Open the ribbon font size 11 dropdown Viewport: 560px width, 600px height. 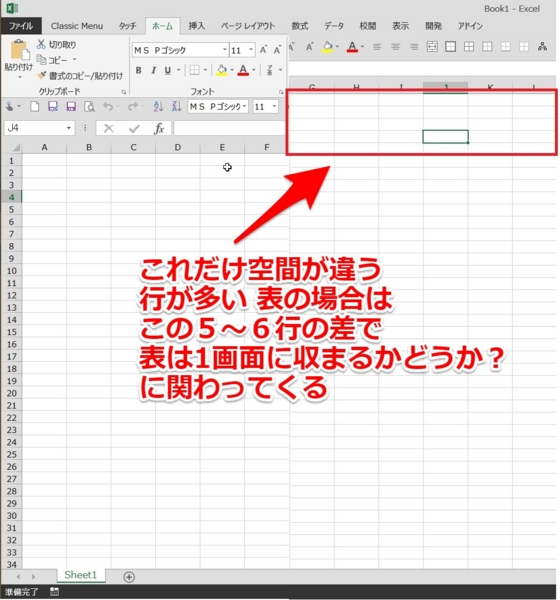pyautogui.click(x=251, y=50)
